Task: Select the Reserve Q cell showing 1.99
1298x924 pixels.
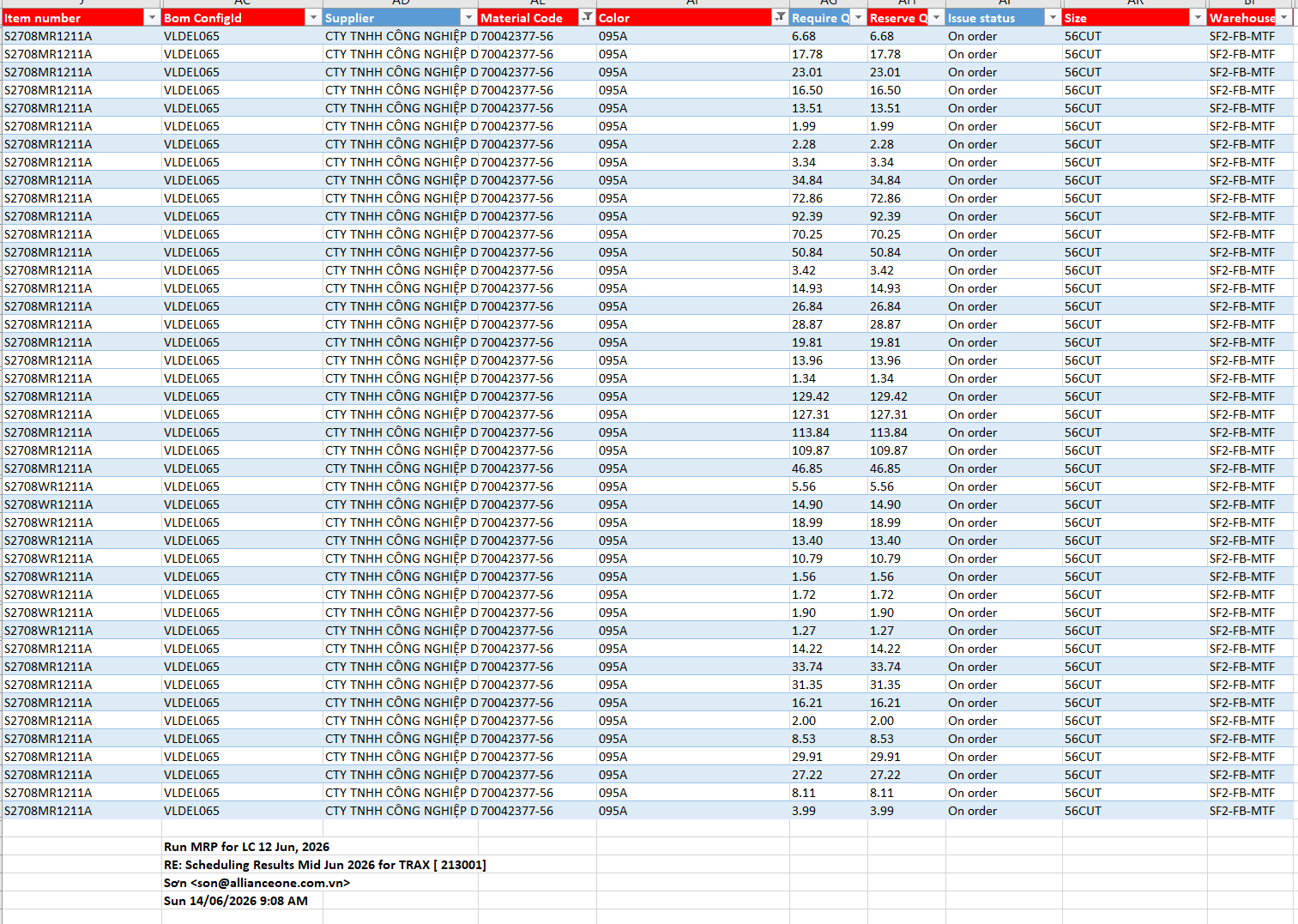Action: 906,126
